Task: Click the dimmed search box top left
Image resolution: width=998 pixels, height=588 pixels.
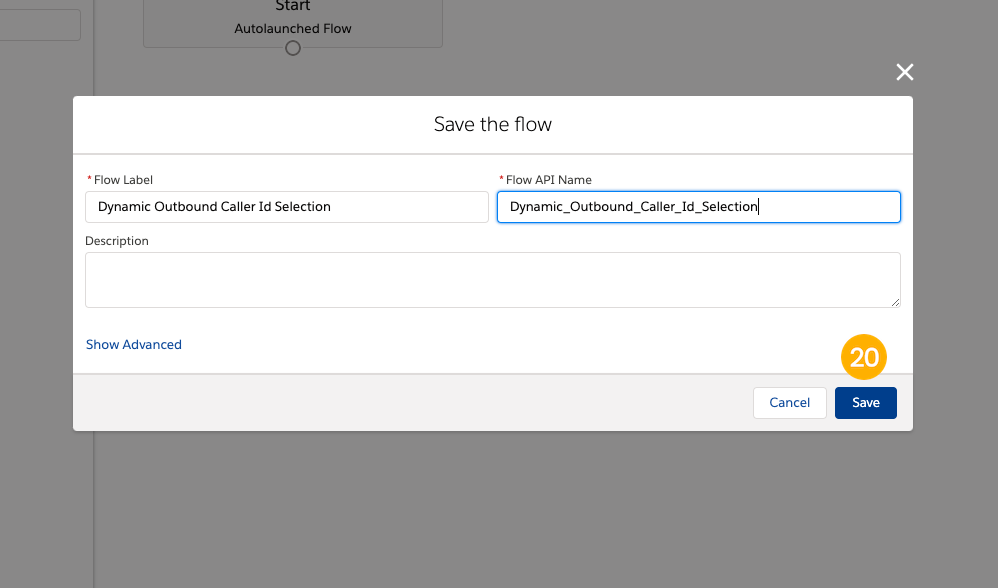Action: [x=38, y=24]
